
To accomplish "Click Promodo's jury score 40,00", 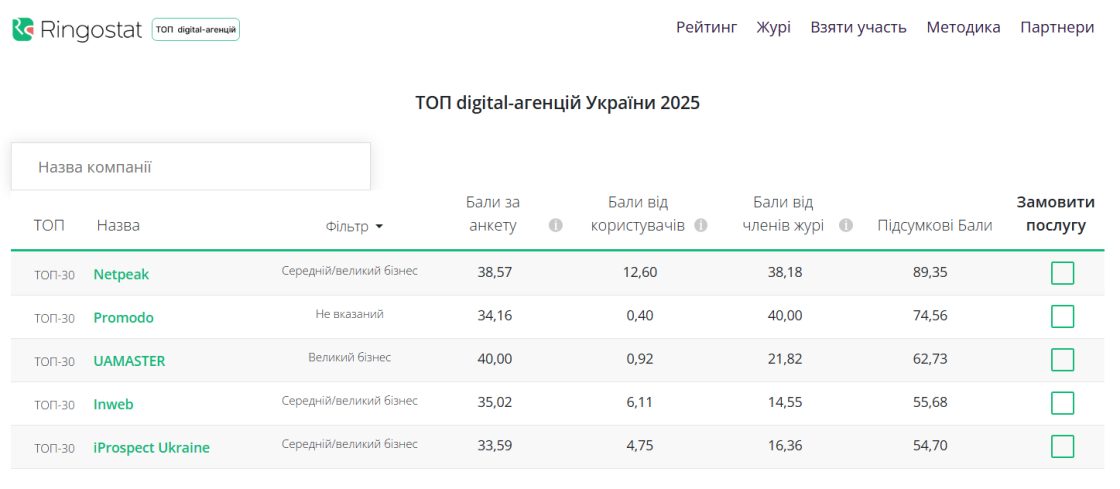I will pyautogui.click(x=784, y=316).
